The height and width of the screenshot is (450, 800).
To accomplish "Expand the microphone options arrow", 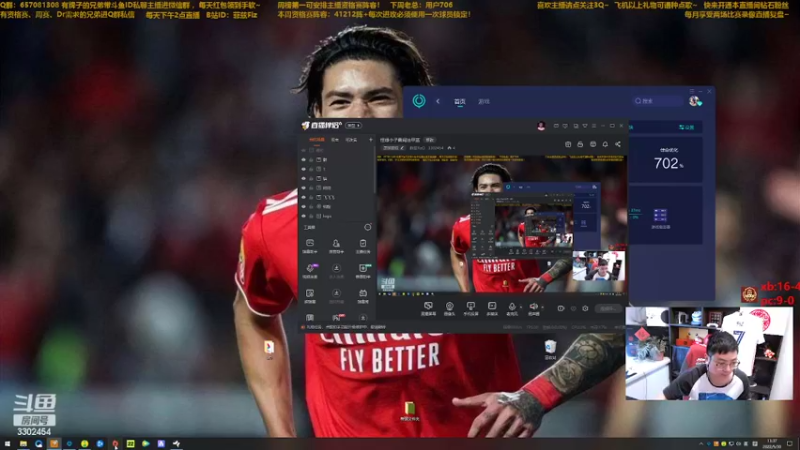I will point(520,307).
